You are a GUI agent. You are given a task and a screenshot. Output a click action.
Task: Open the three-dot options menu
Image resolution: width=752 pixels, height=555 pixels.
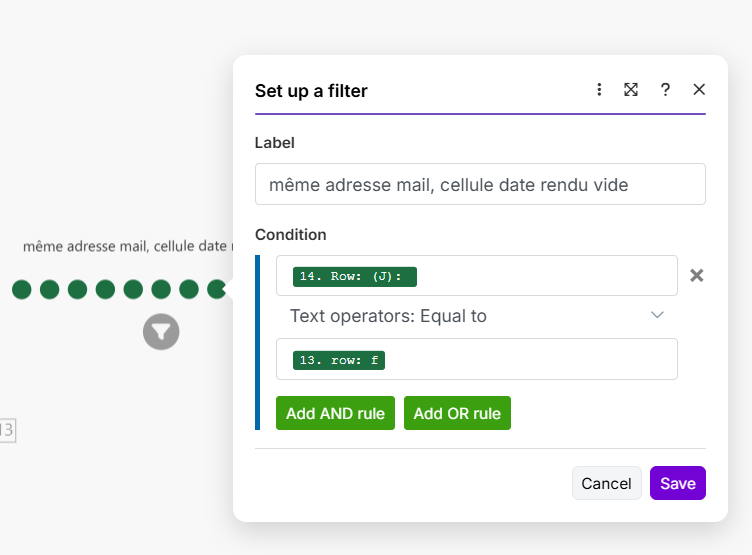(599, 90)
